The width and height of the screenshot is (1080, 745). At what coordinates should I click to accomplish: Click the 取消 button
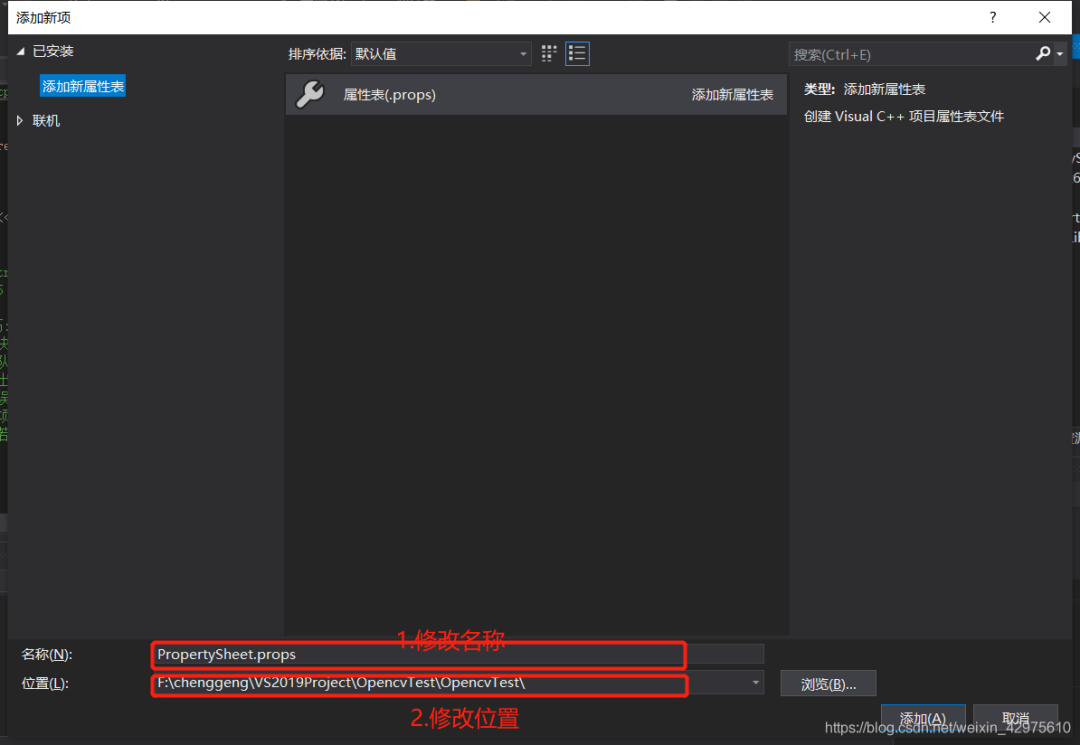pos(1015,719)
